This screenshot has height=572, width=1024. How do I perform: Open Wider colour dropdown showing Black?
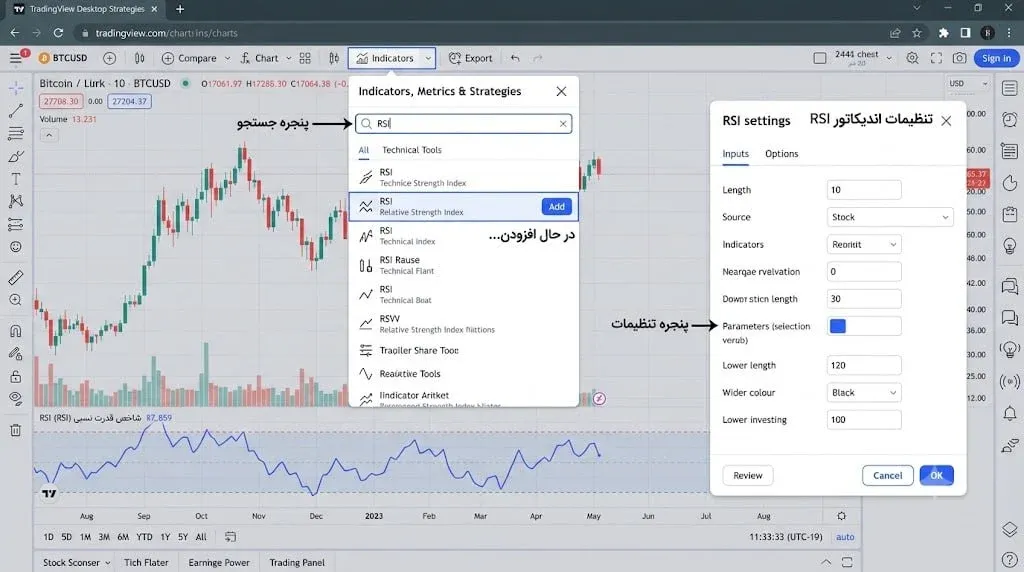(863, 392)
